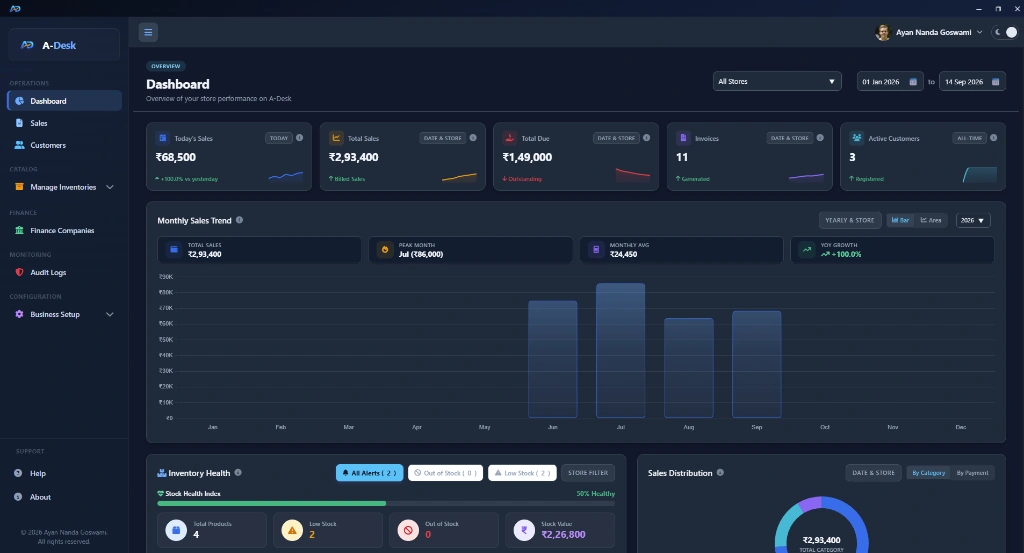The height and width of the screenshot is (553, 1024).
Task: Switch chart to Area view
Action: tap(931, 221)
